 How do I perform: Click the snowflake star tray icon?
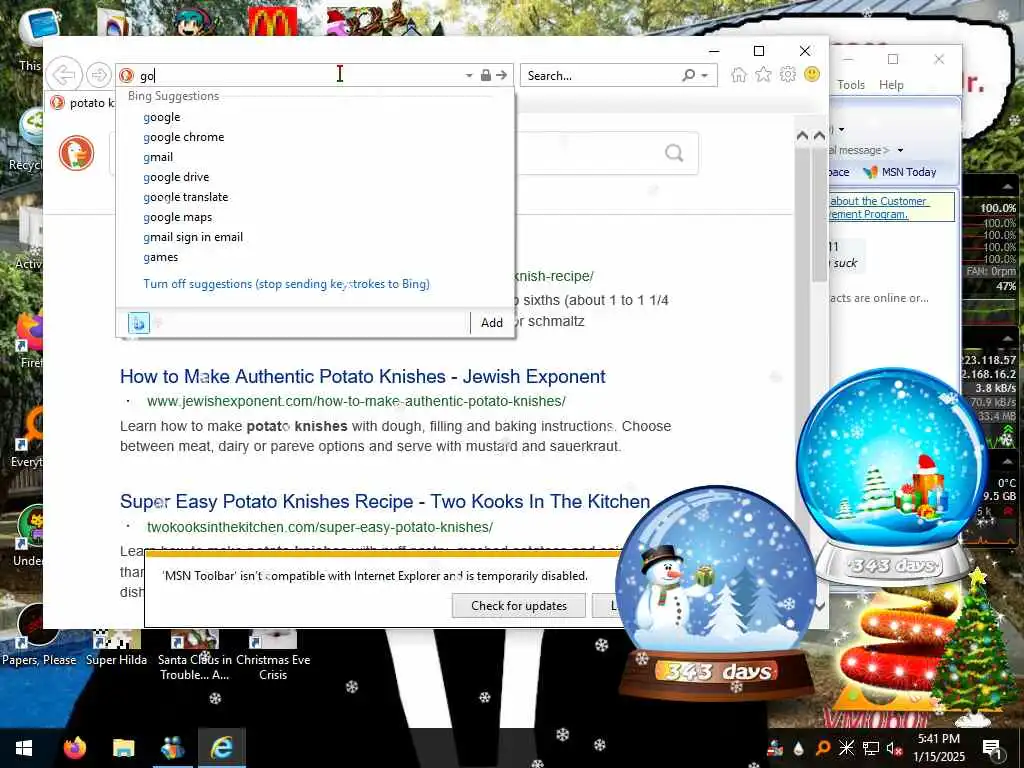point(846,748)
